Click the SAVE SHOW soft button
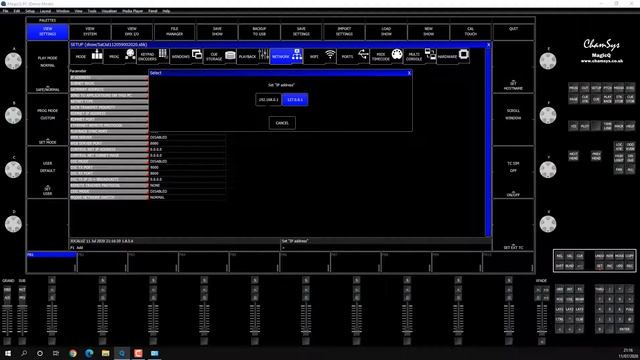640x360 pixels. [217, 32]
